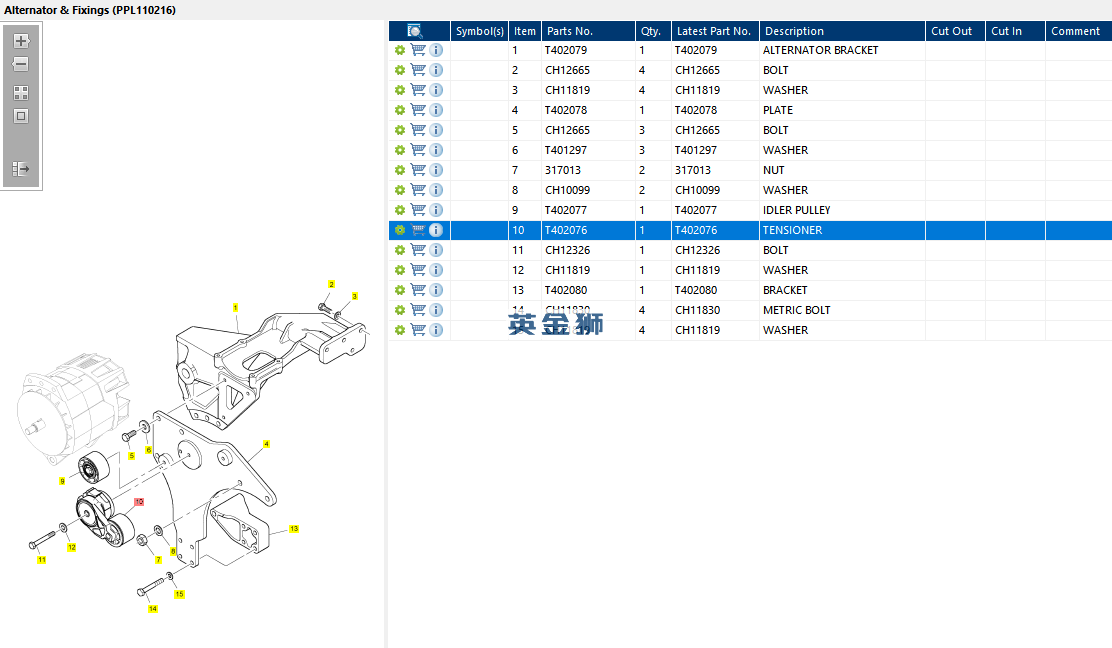Screen dimensions: 1112x648
Task: Select part number T402080 in Parts No.
Action: click(x=566, y=290)
